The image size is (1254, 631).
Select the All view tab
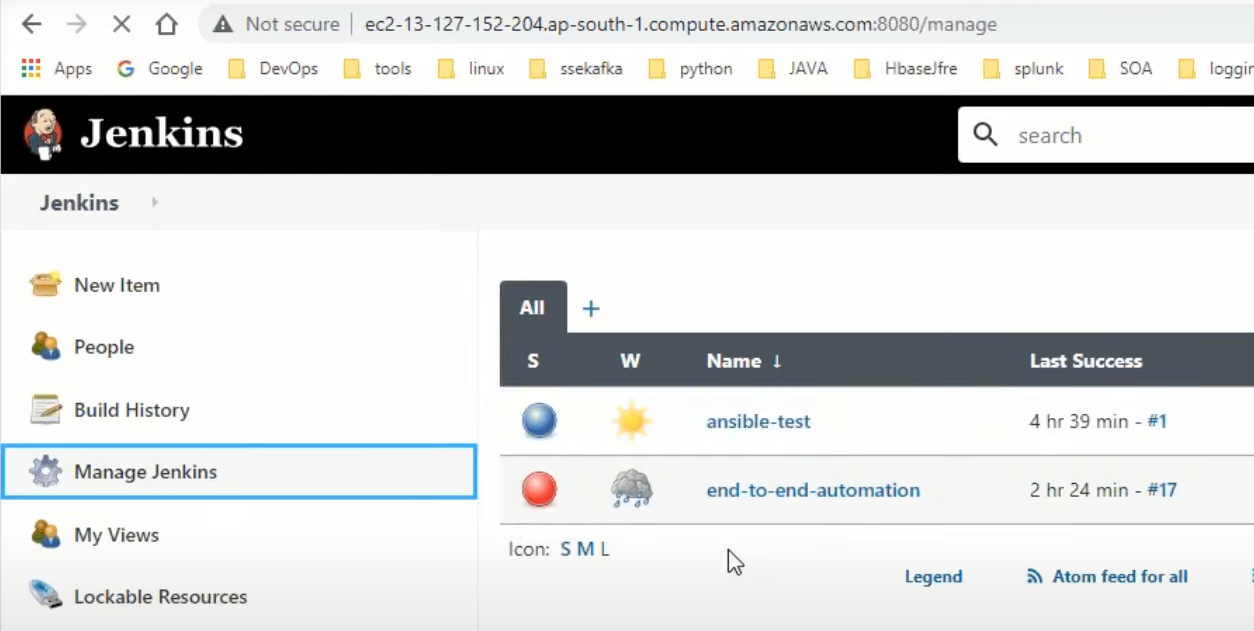pyautogui.click(x=533, y=308)
